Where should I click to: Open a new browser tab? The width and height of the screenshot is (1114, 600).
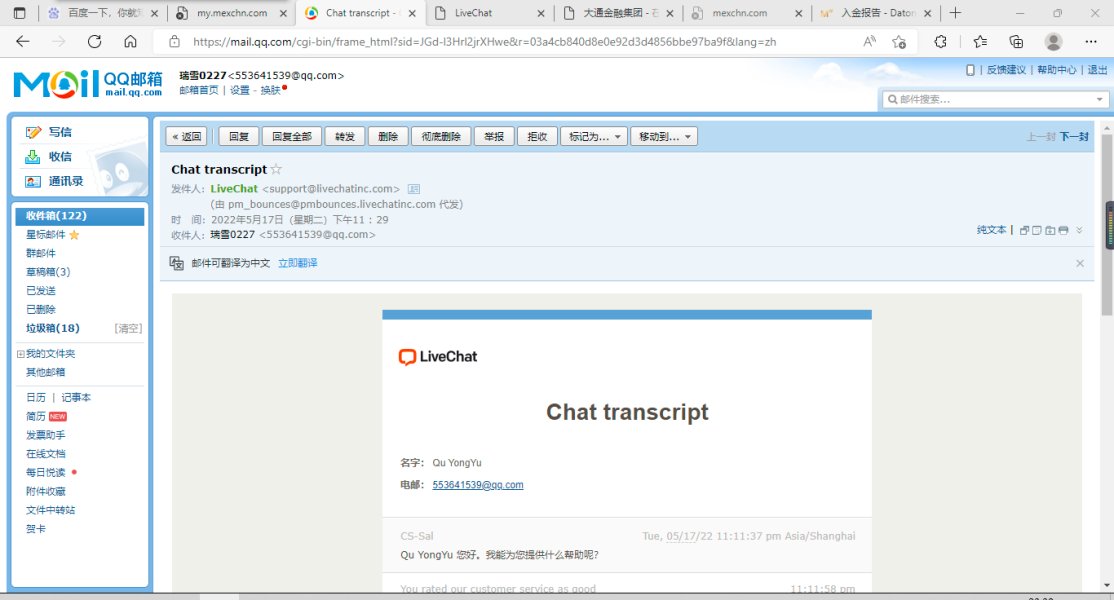click(956, 13)
